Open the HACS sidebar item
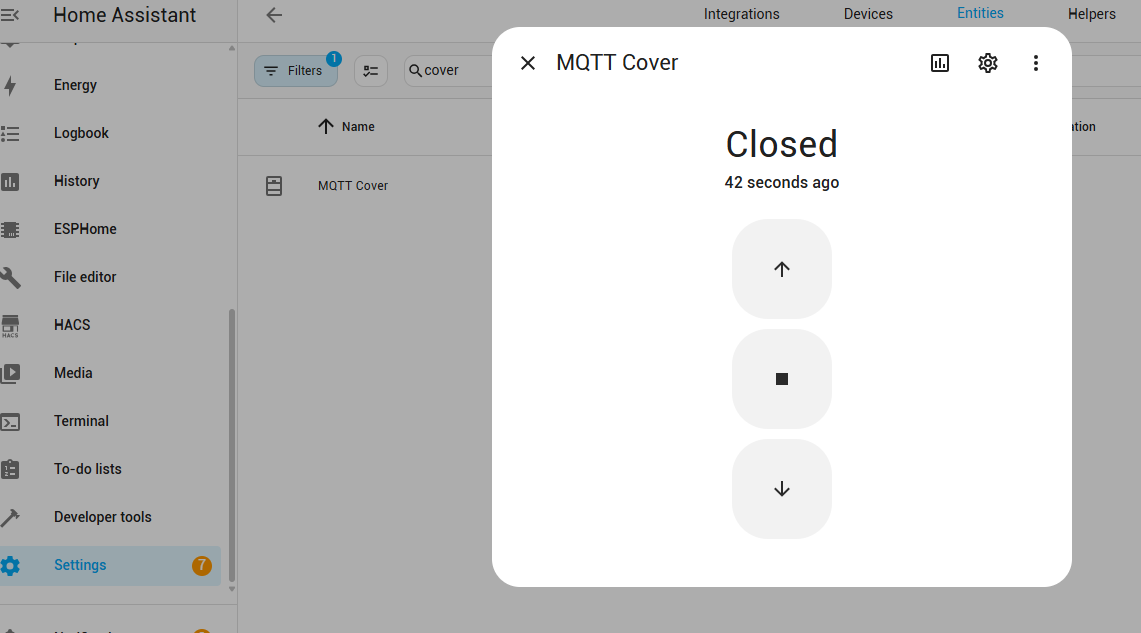Image resolution: width=1141 pixels, height=633 pixels. 72,325
